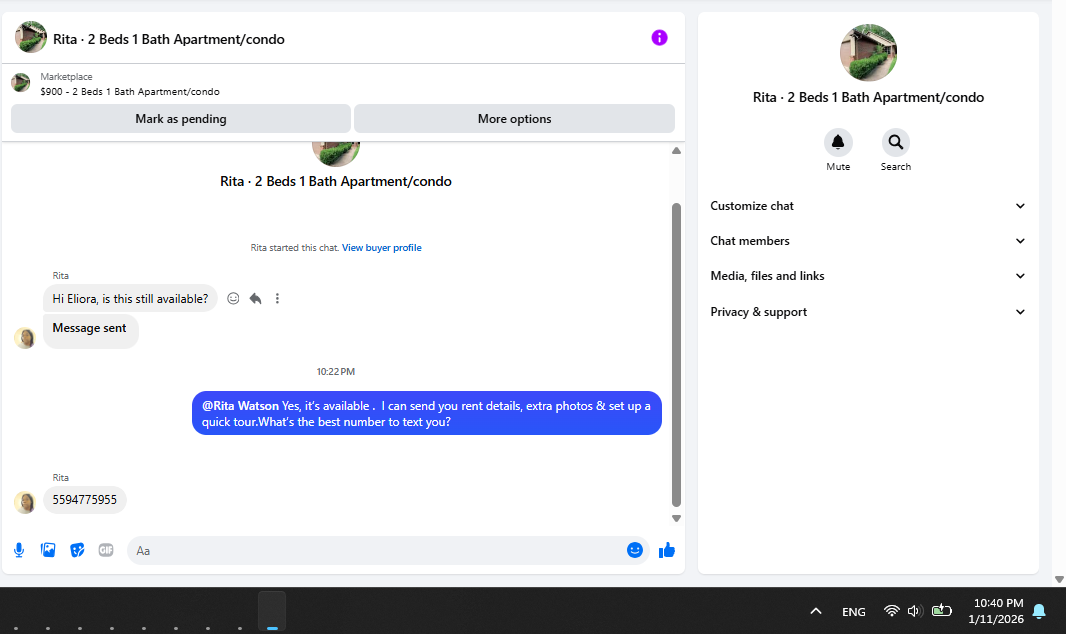Search in conversation with magnifier icon

(x=896, y=143)
